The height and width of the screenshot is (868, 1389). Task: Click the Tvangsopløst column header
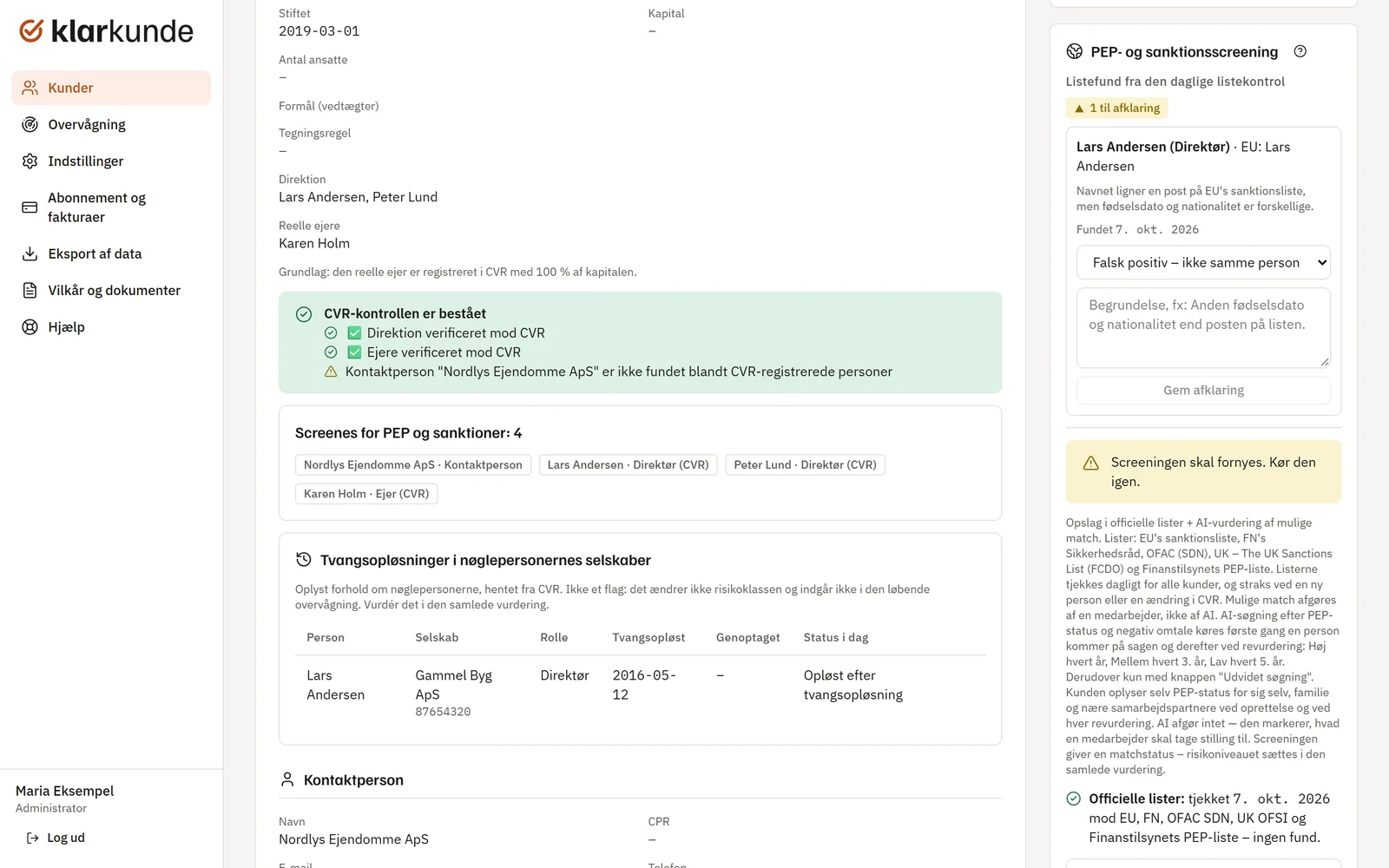(648, 637)
